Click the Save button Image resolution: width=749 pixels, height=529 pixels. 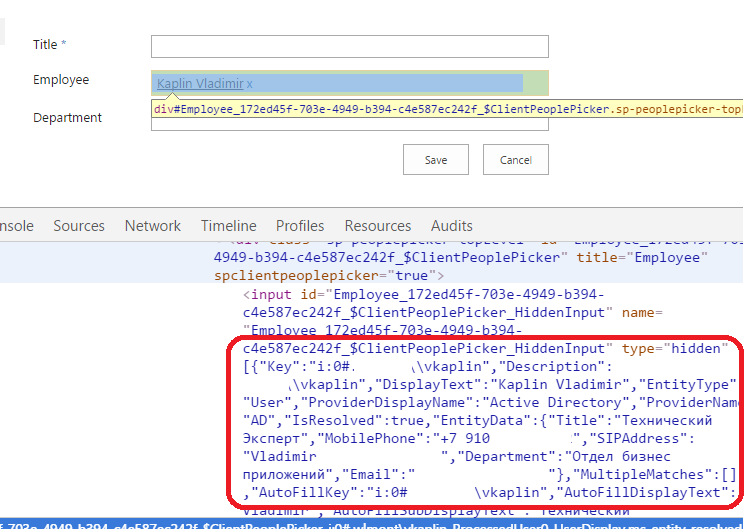[436, 160]
